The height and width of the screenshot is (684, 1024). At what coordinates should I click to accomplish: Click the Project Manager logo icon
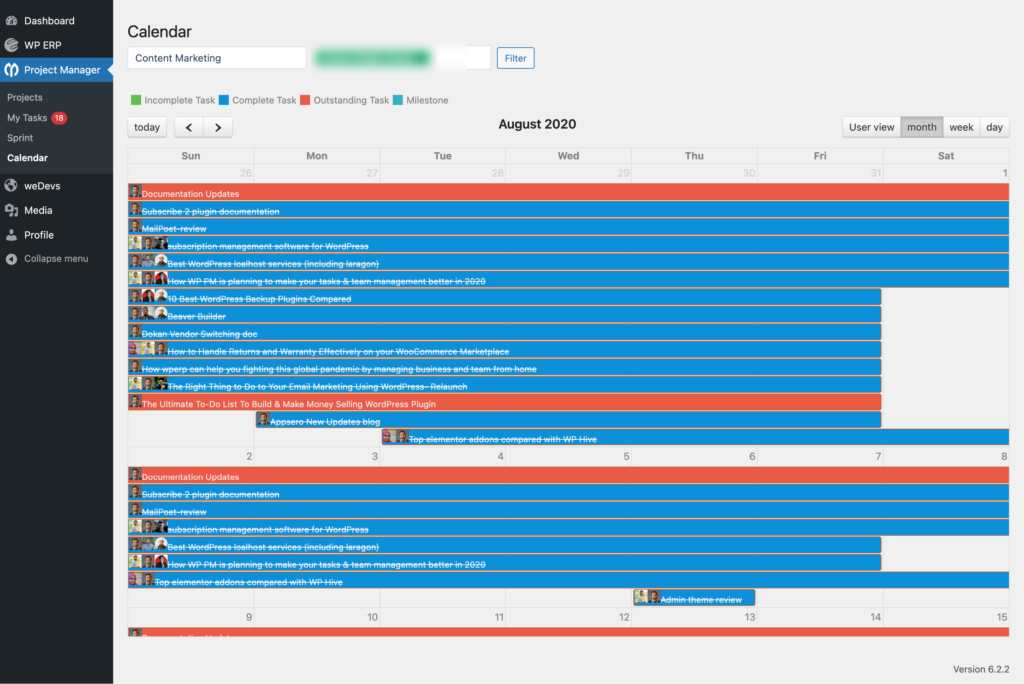coord(11,70)
